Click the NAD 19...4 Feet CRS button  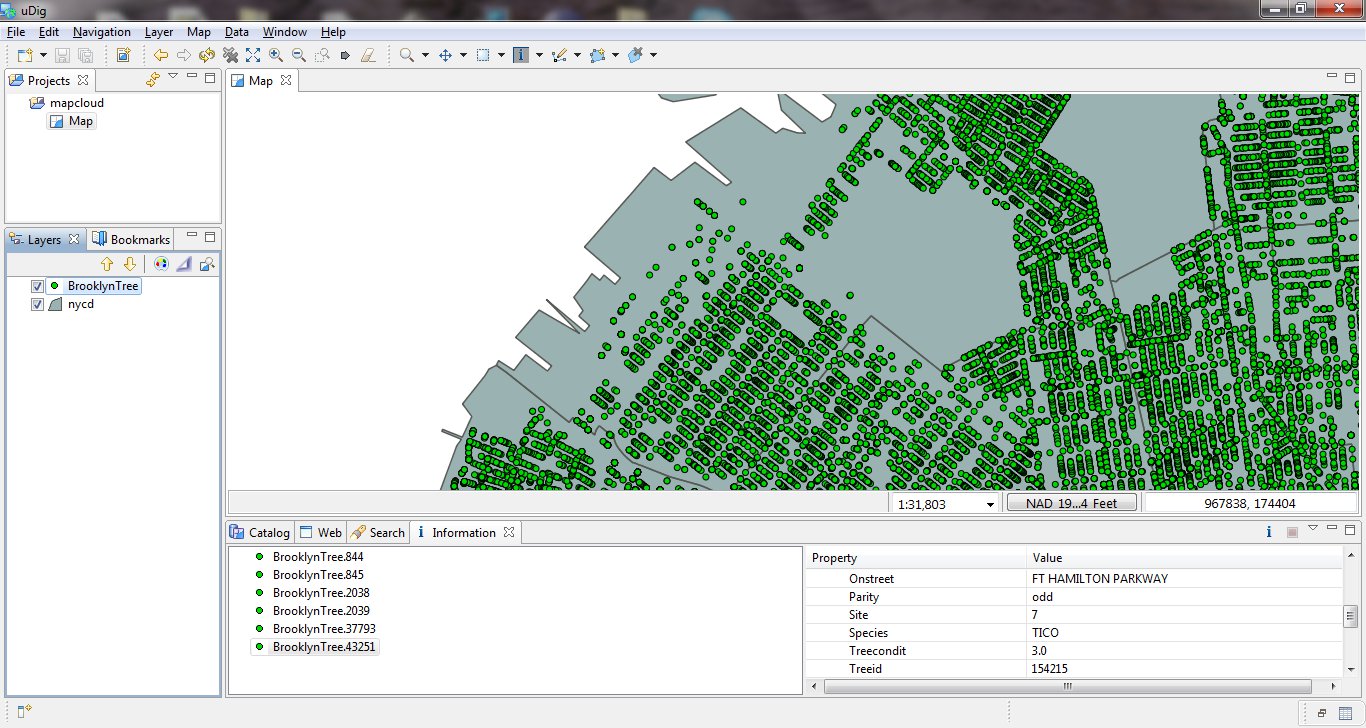tap(1071, 503)
